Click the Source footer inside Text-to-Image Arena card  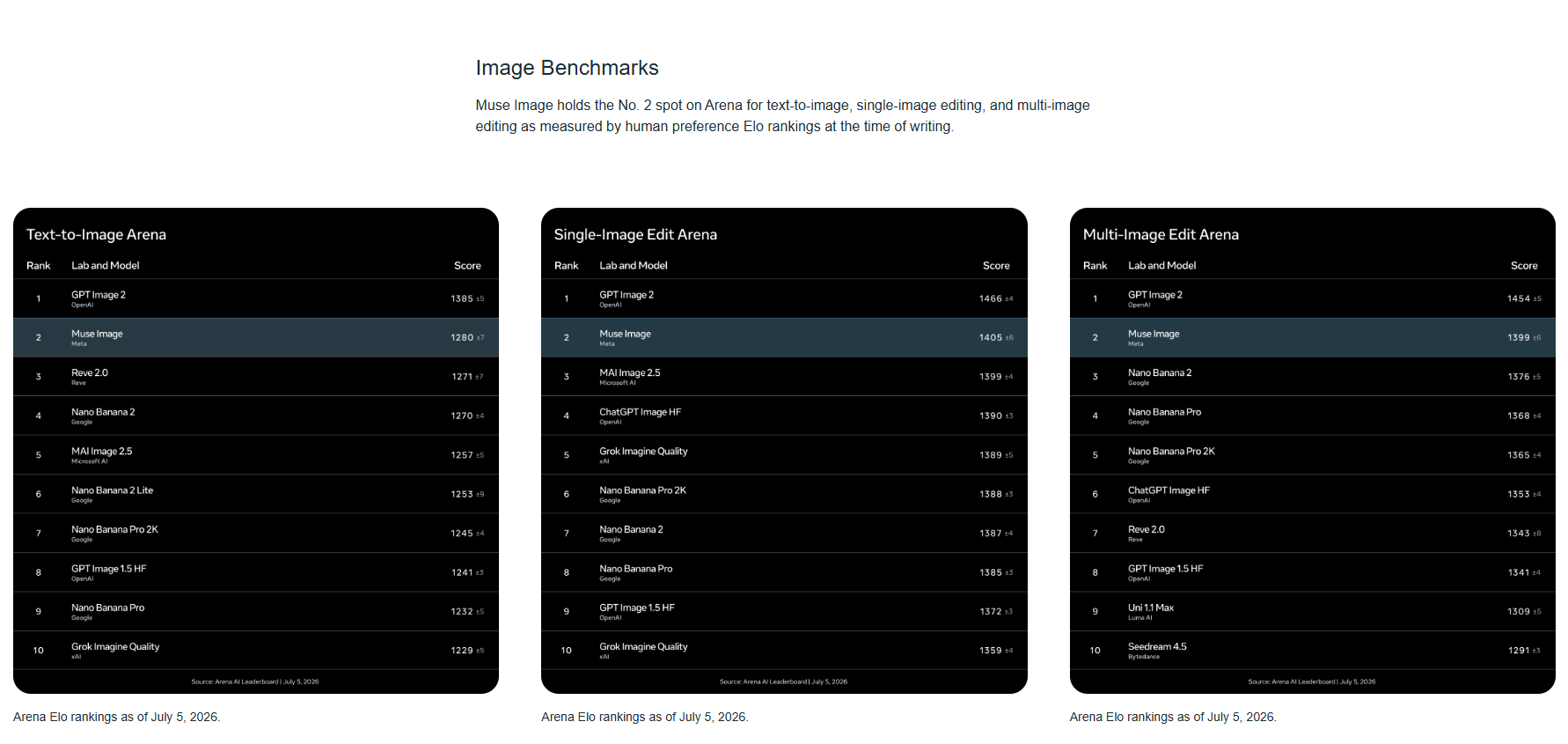click(255, 681)
